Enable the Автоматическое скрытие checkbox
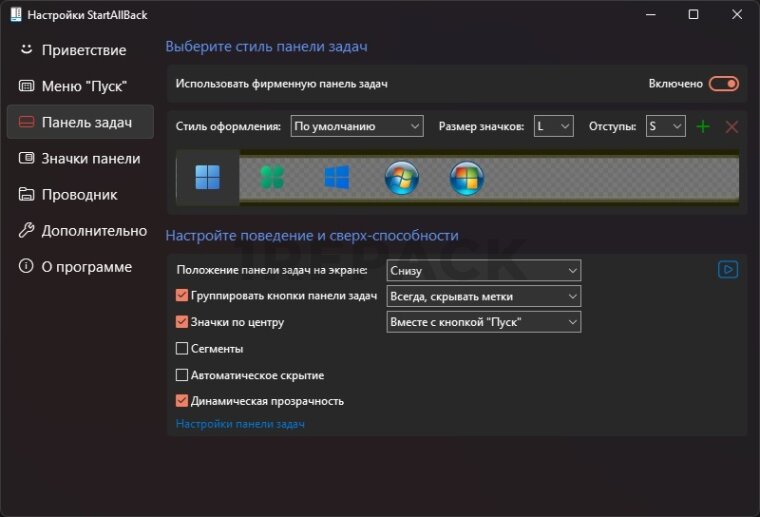 (182, 375)
